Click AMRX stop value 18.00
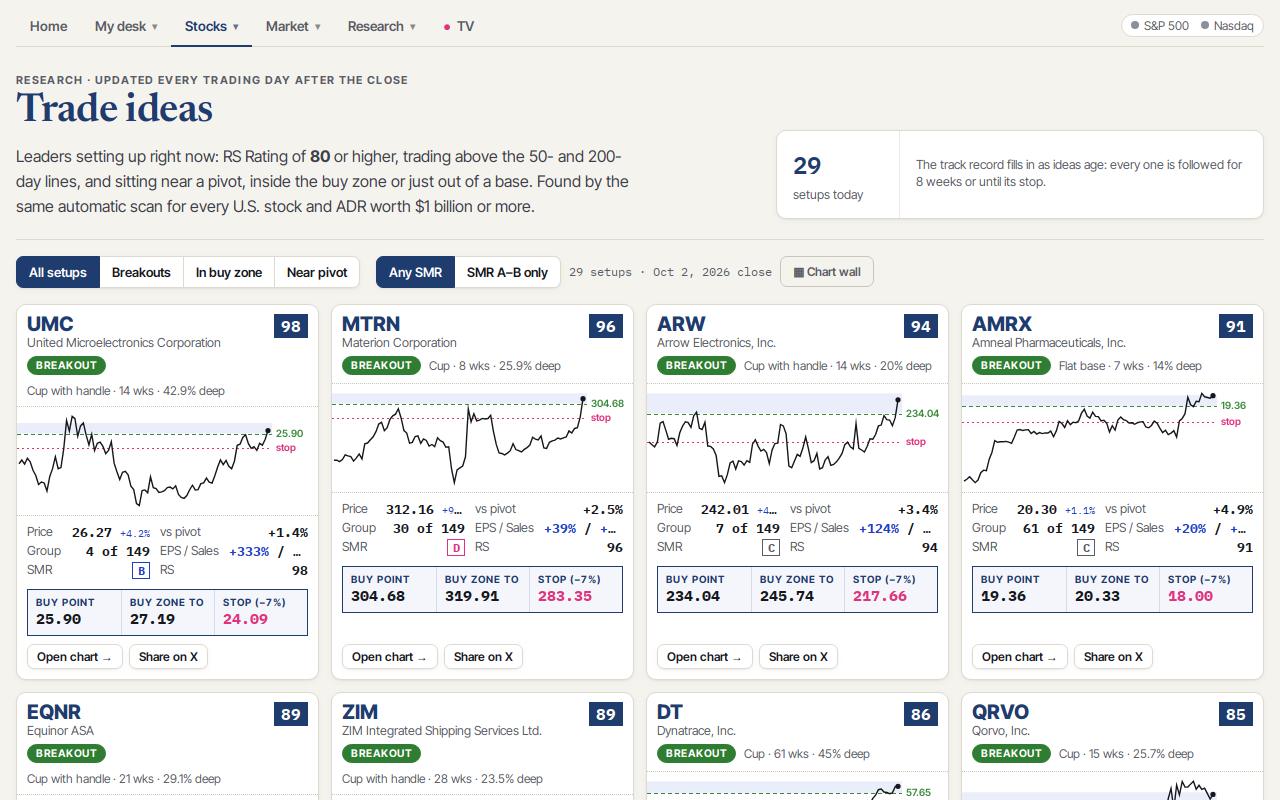The image size is (1280, 800). coord(1190,596)
